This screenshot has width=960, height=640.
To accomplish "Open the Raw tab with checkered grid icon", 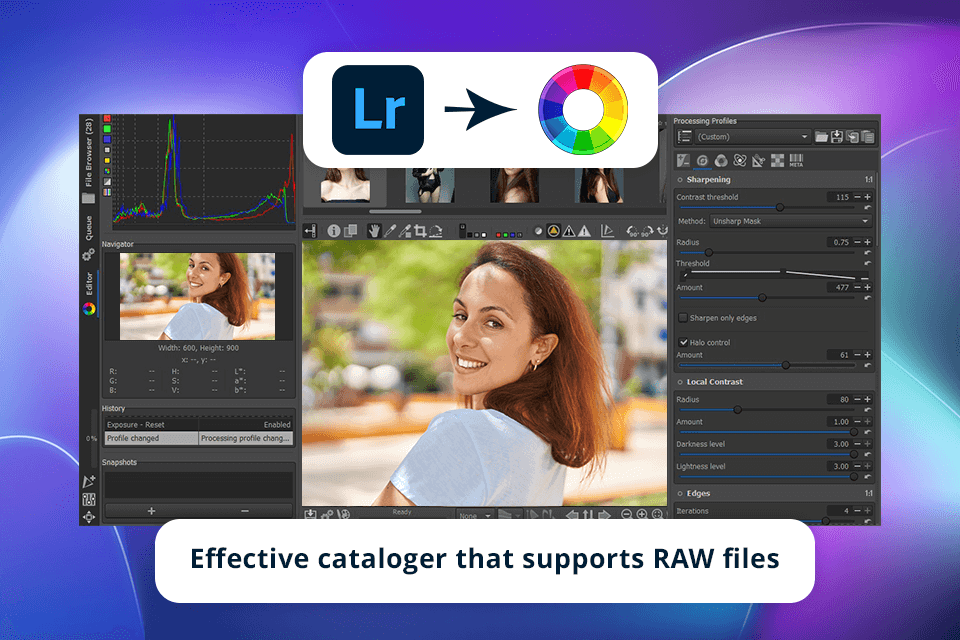I will click(778, 160).
